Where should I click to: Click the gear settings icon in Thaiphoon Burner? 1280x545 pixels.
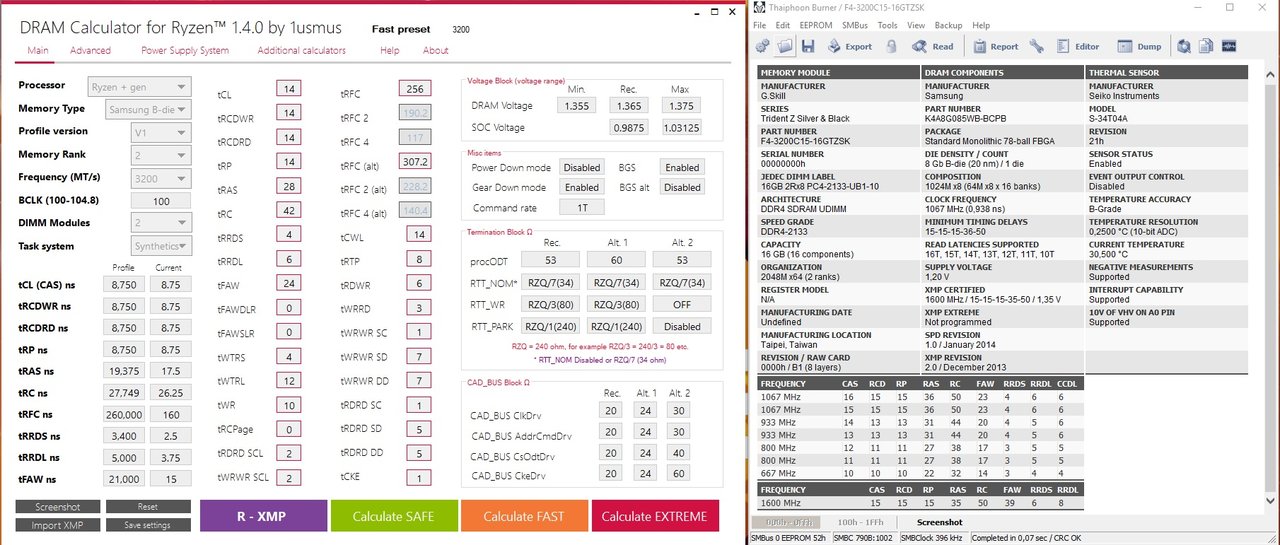763,46
